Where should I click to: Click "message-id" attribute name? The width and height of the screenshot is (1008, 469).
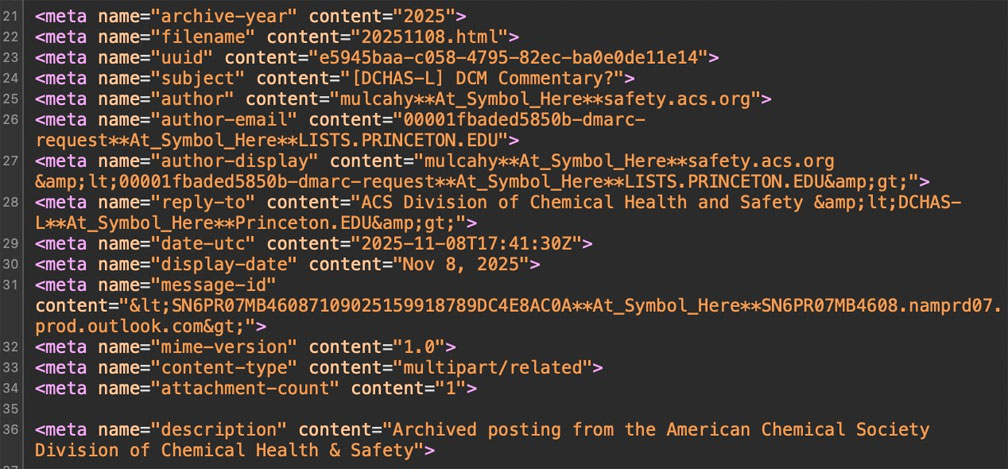click(x=213, y=285)
